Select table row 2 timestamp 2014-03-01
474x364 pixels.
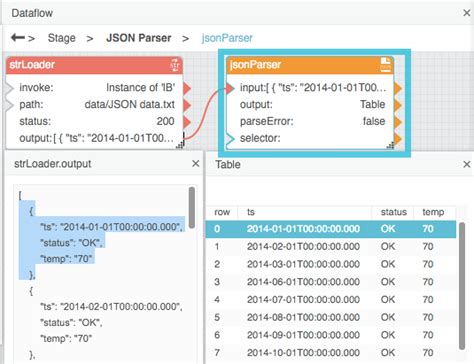tap(303, 264)
